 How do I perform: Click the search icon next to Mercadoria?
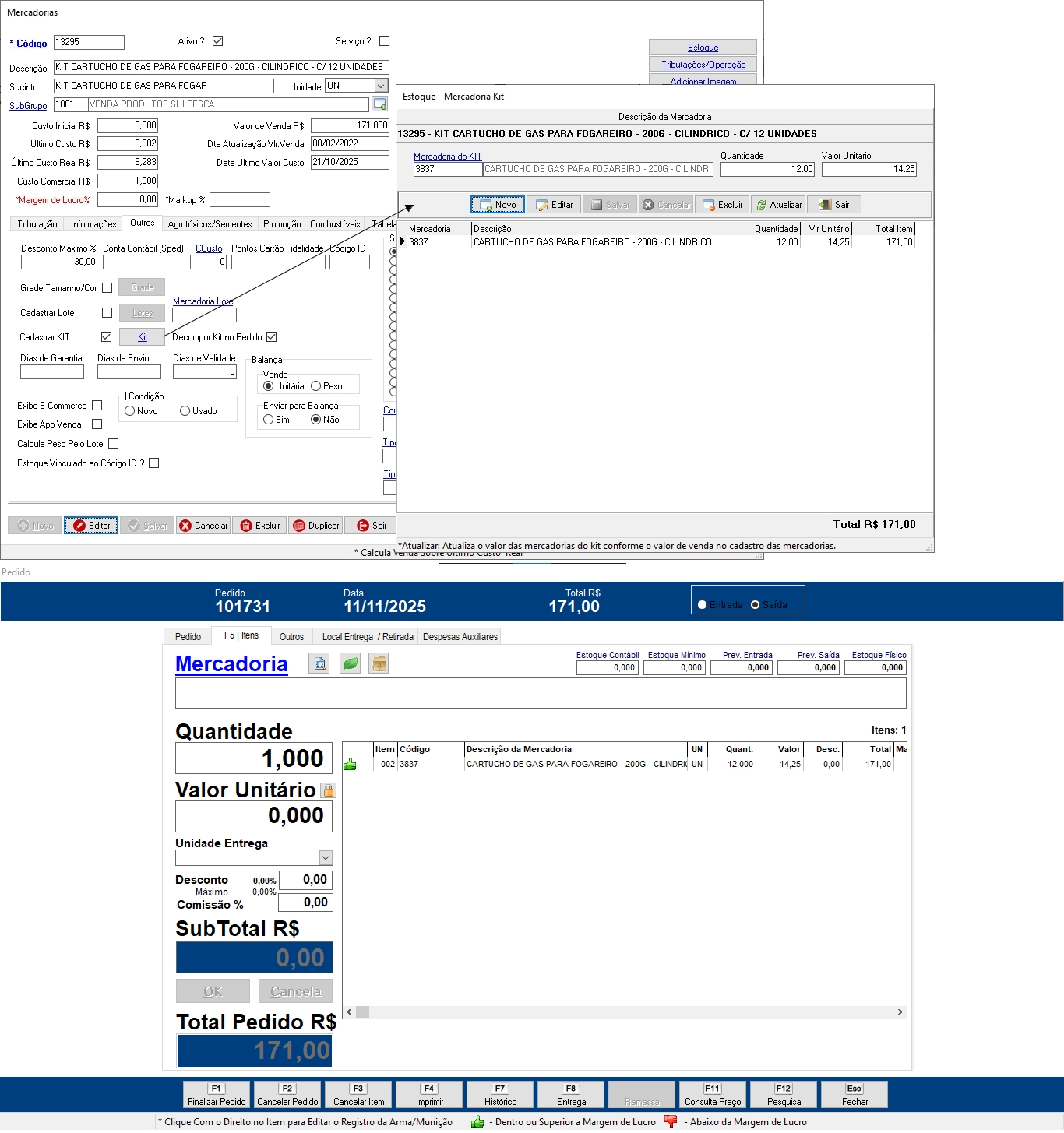[x=319, y=663]
